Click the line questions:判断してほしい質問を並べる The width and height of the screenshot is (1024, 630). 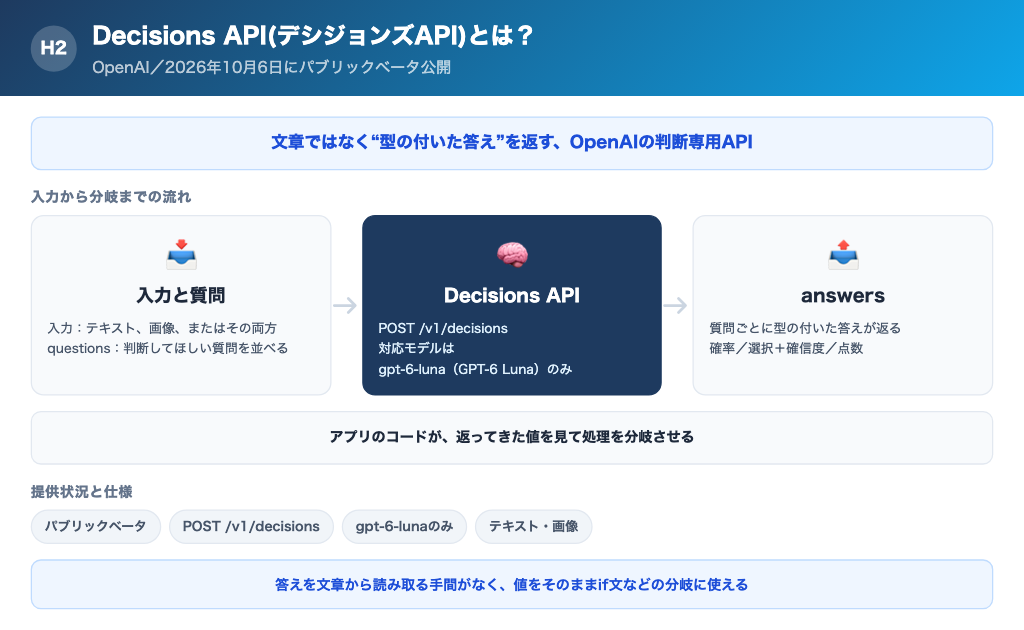point(168,348)
